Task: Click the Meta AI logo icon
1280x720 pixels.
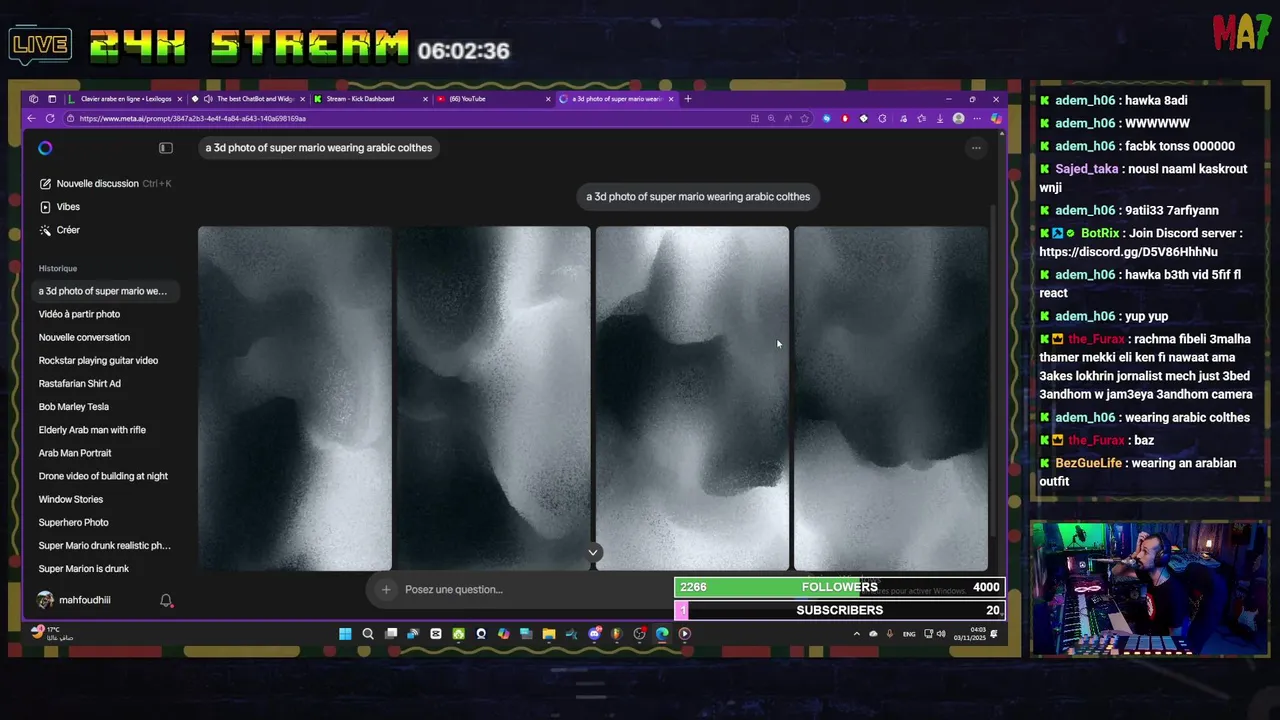Action: 45,148
